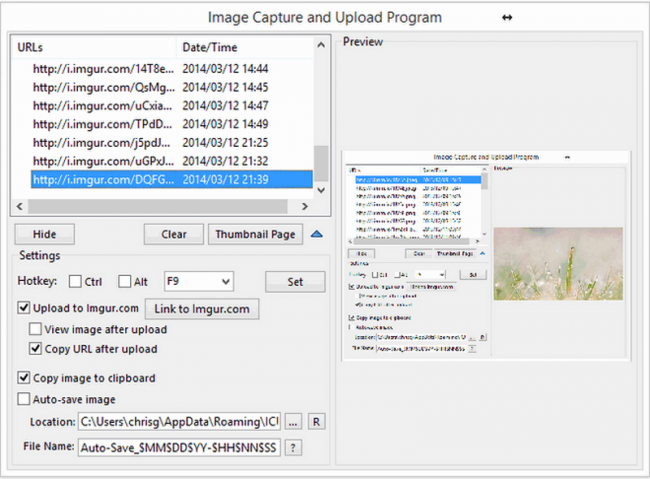
Task: Click the Set hotkey button
Action: tap(295, 282)
